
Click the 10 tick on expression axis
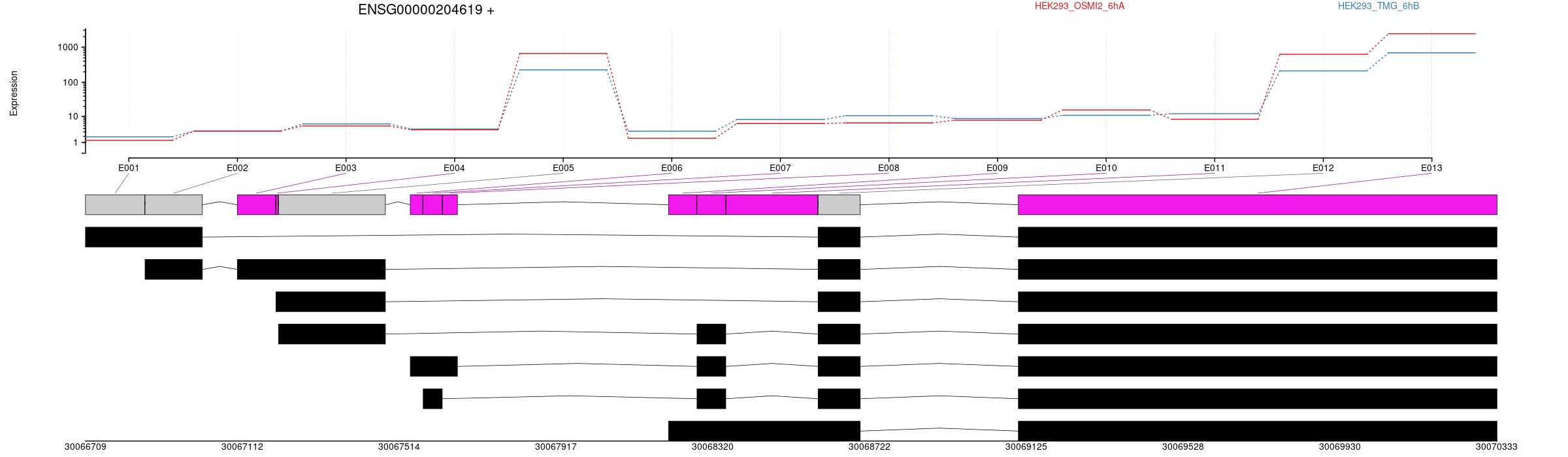pos(73,116)
